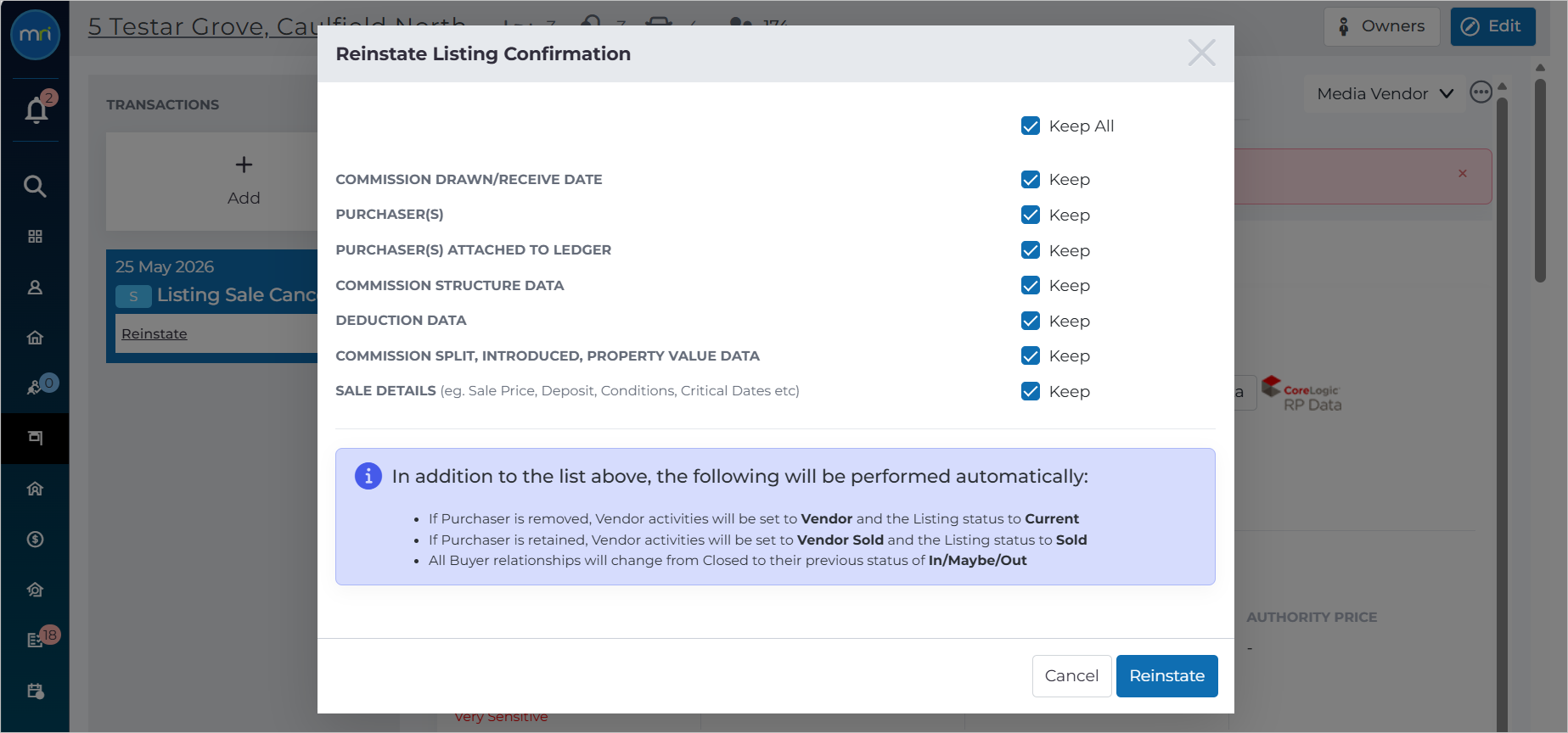Click the more options ellipsis icon

1481,92
